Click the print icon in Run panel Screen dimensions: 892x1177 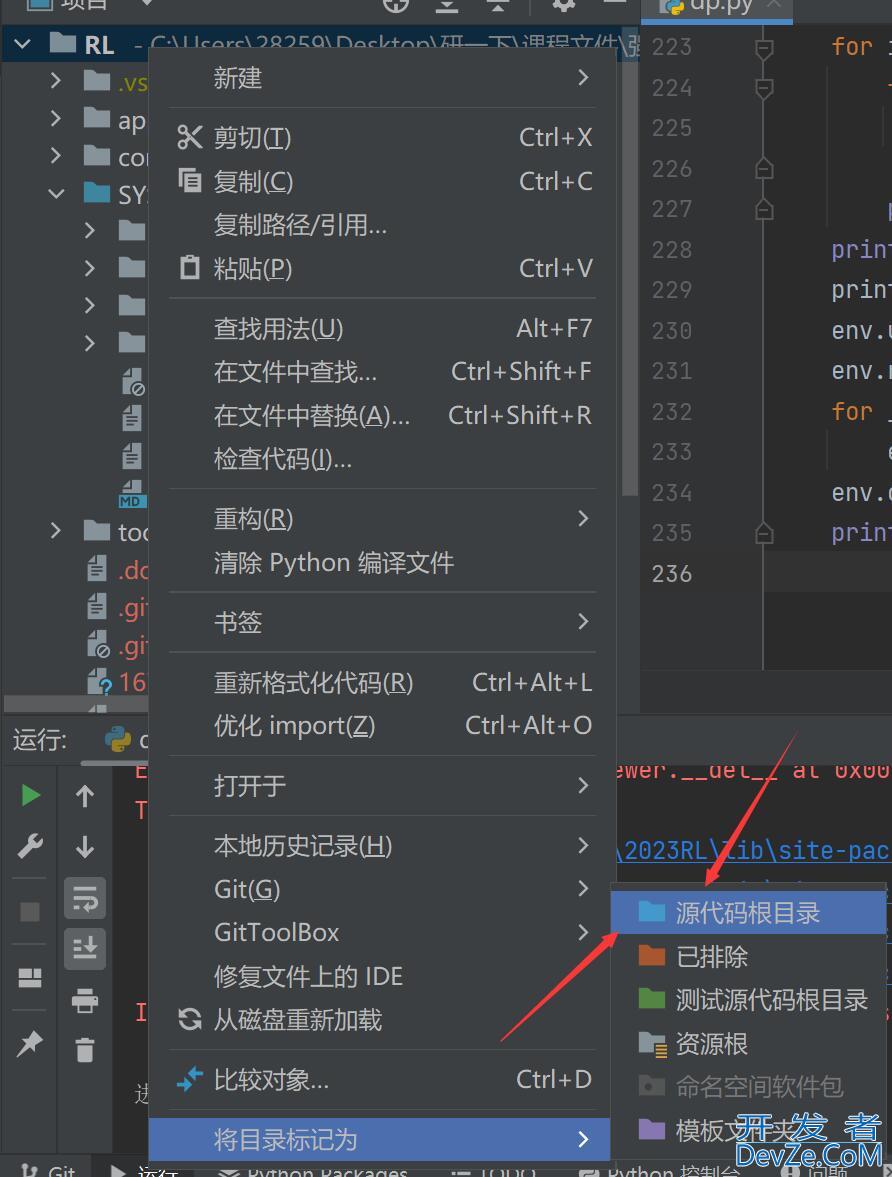coord(85,1001)
